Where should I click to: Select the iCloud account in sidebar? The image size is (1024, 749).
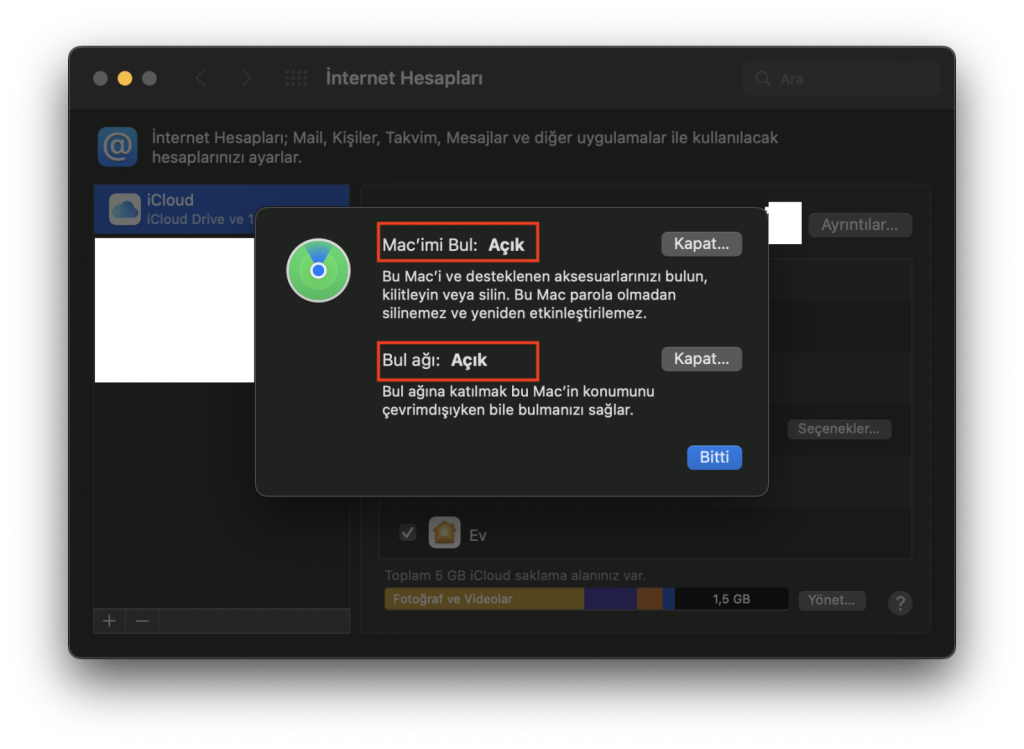tap(221, 209)
